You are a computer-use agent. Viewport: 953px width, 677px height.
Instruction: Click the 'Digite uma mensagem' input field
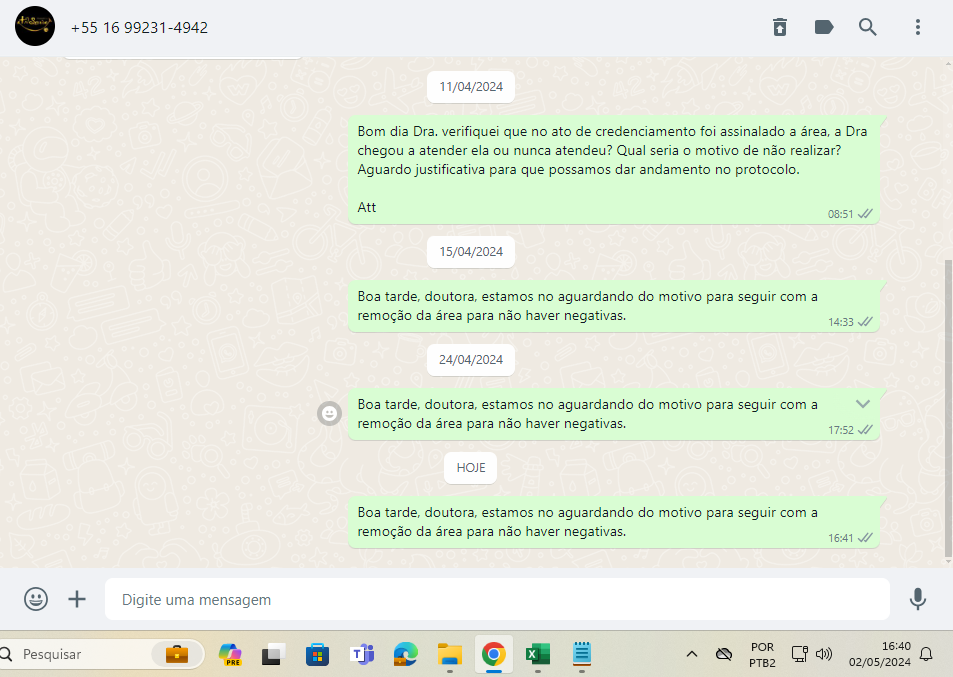click(497, 600)
